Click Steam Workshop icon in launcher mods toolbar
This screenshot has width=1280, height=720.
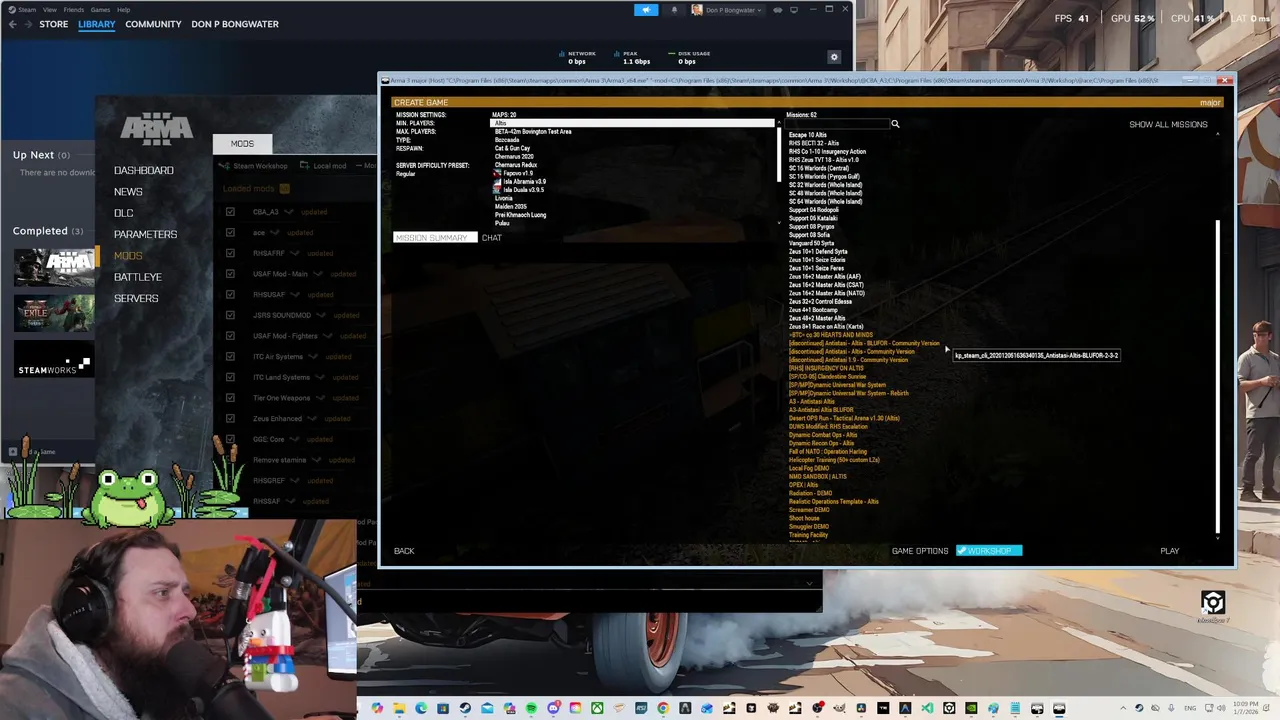(x=224, y=166)
